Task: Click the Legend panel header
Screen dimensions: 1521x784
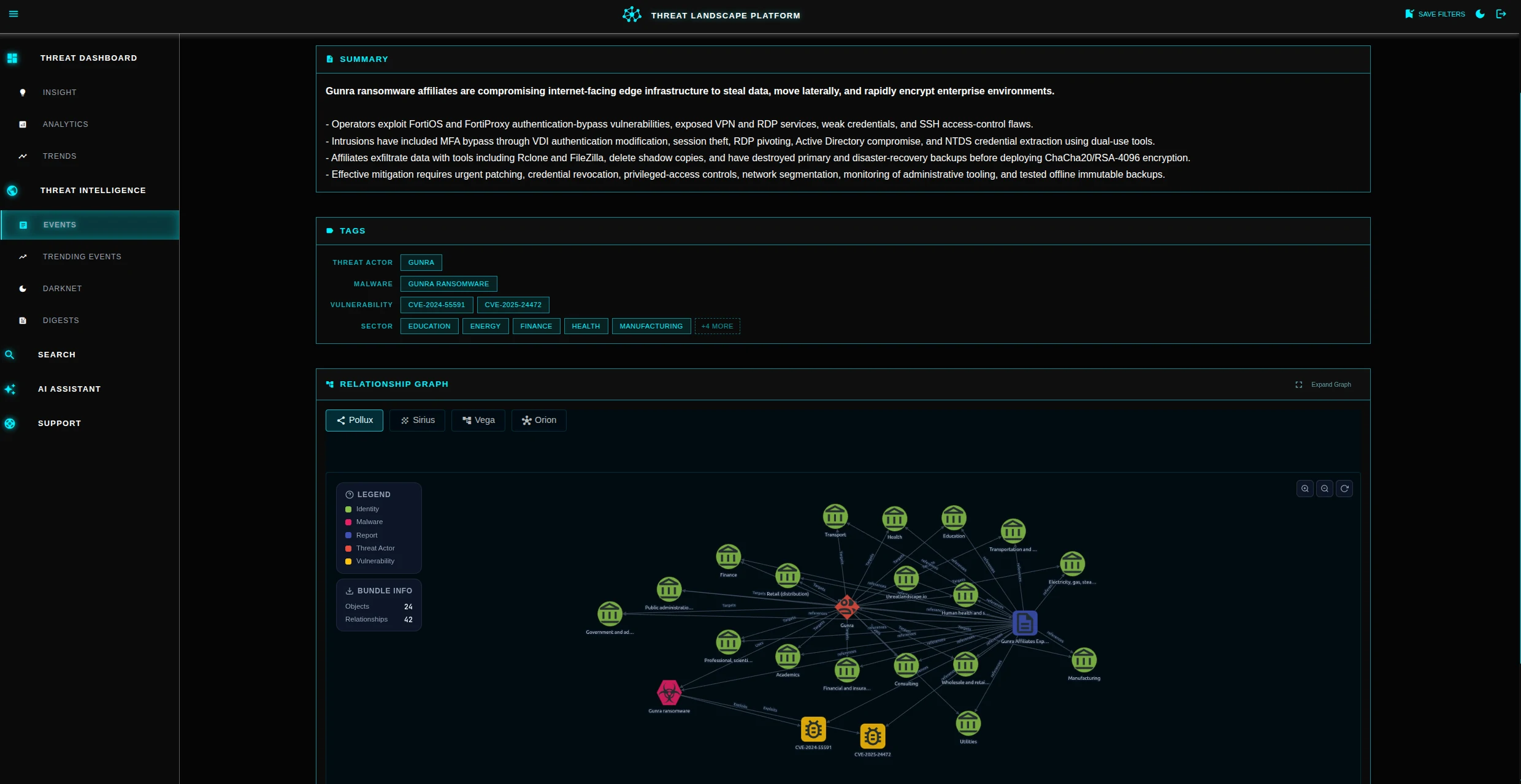Action: (368, 495)
